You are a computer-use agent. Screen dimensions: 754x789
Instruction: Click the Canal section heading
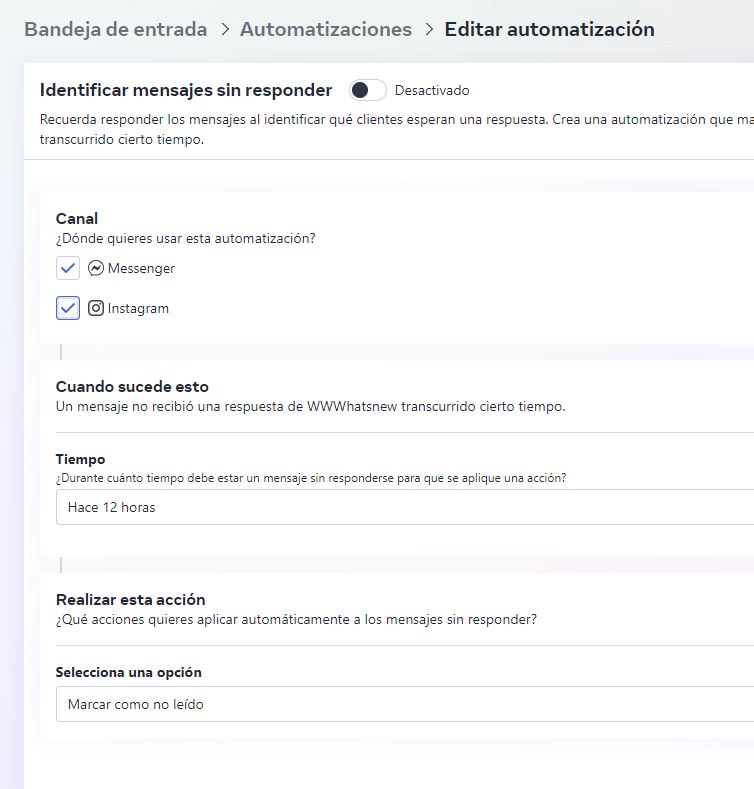pyautogui.click(x=77, y=218)
